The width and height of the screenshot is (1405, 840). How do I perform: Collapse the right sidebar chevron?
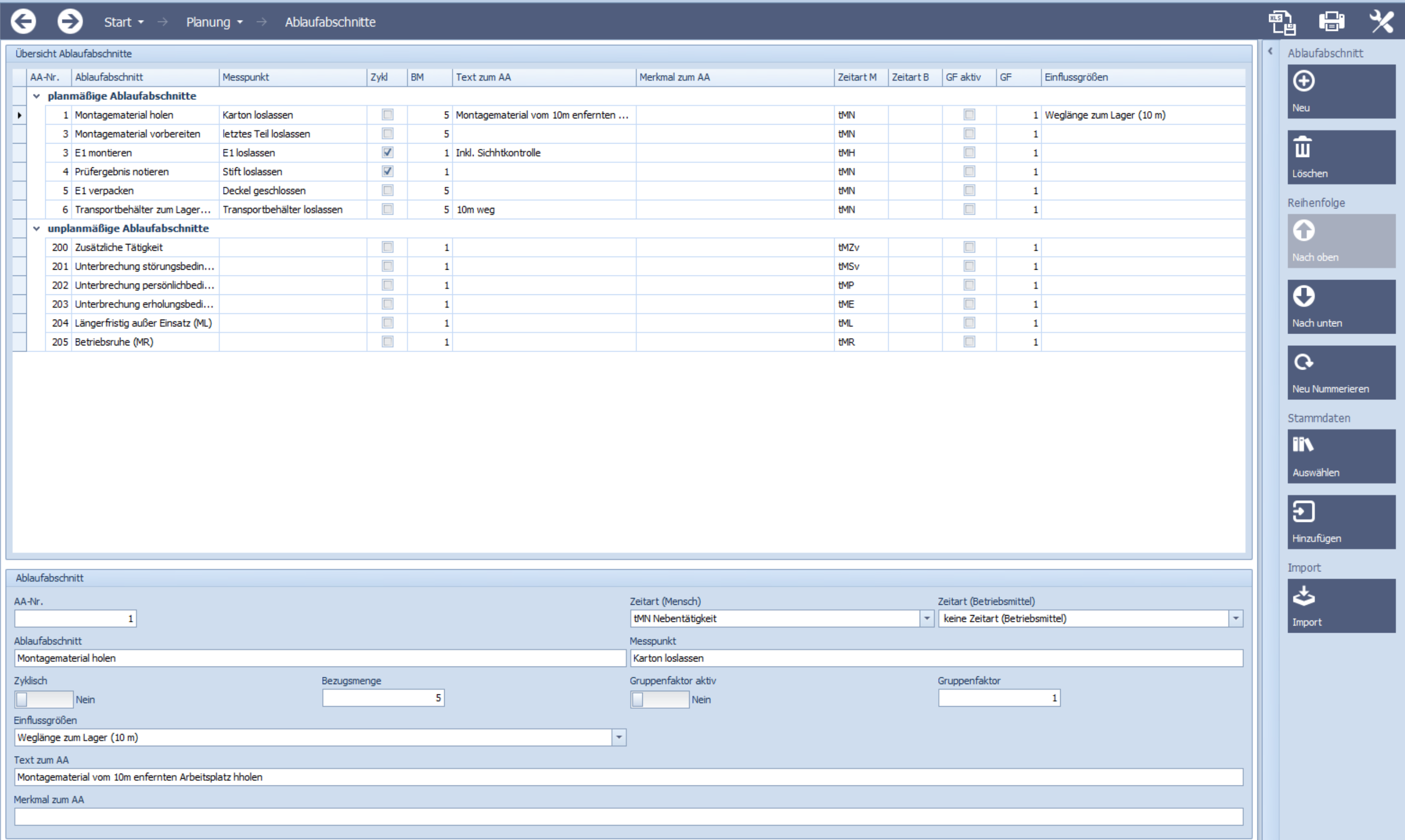(x=1270, y=51)
